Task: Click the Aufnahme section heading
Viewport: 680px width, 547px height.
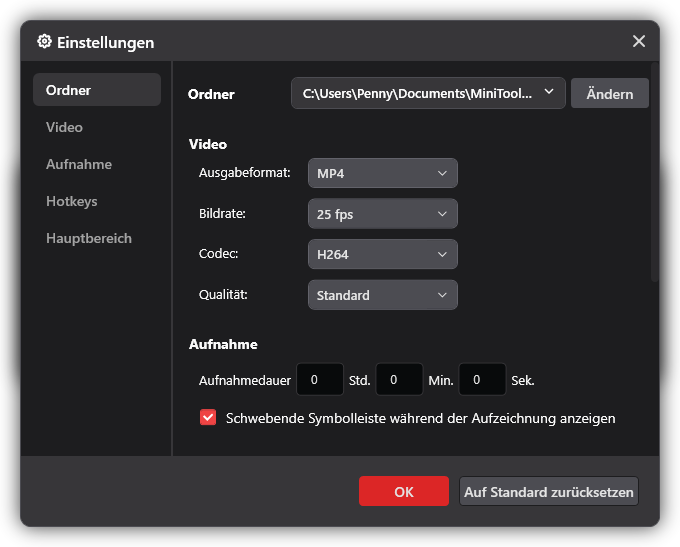Action: [x=223, y=344]
